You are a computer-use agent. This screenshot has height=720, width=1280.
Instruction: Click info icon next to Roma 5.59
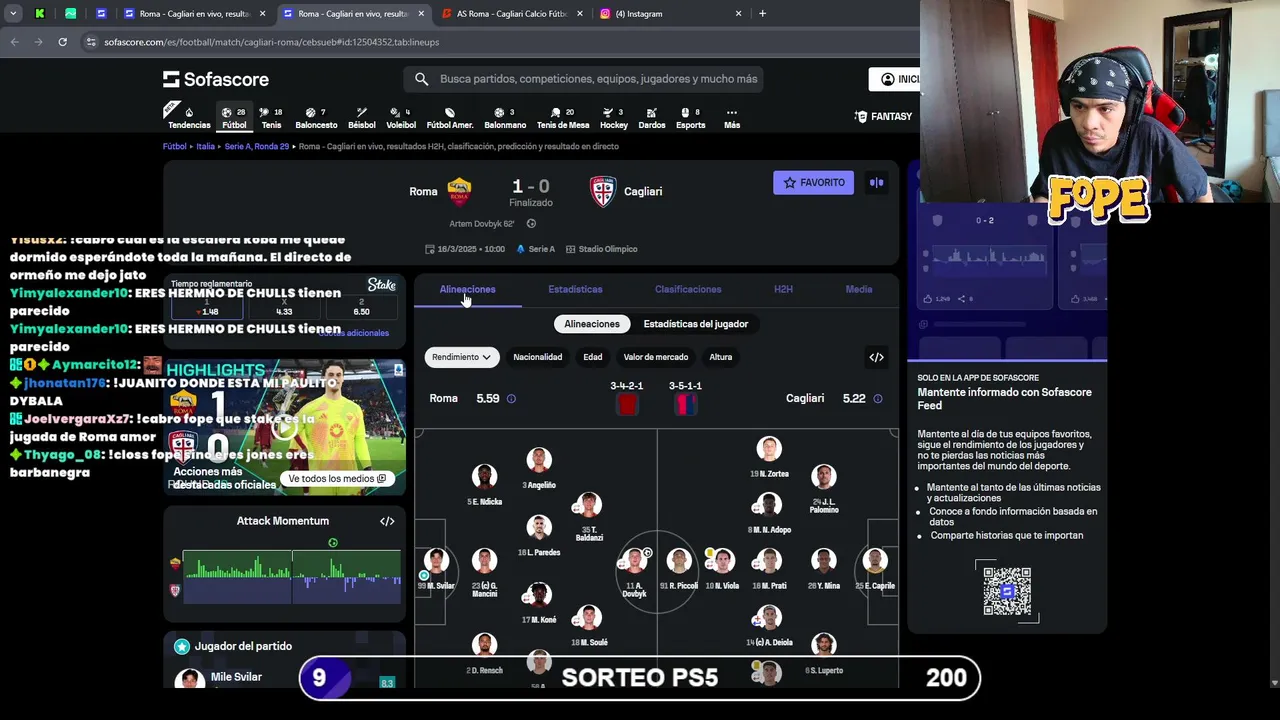[511, 398]
